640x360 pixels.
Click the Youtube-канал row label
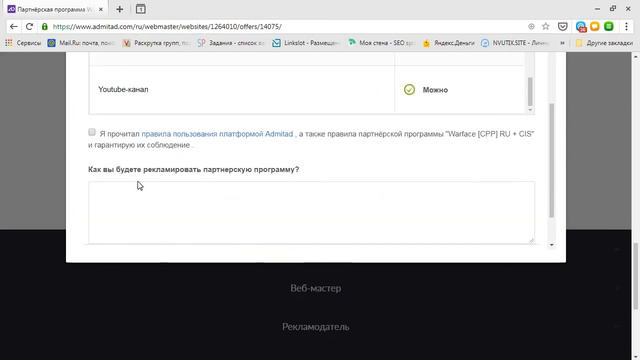point(123,89)
